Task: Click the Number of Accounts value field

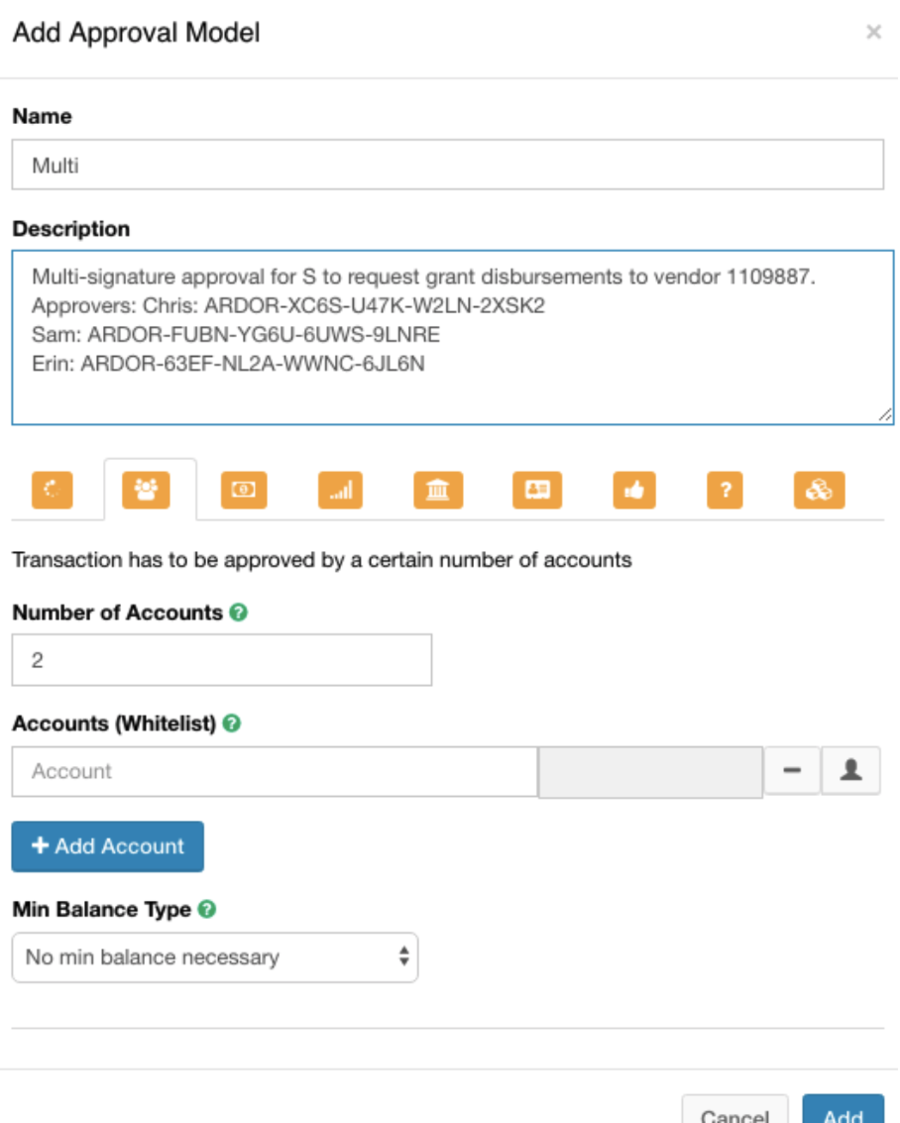Action: click(220, 660)
